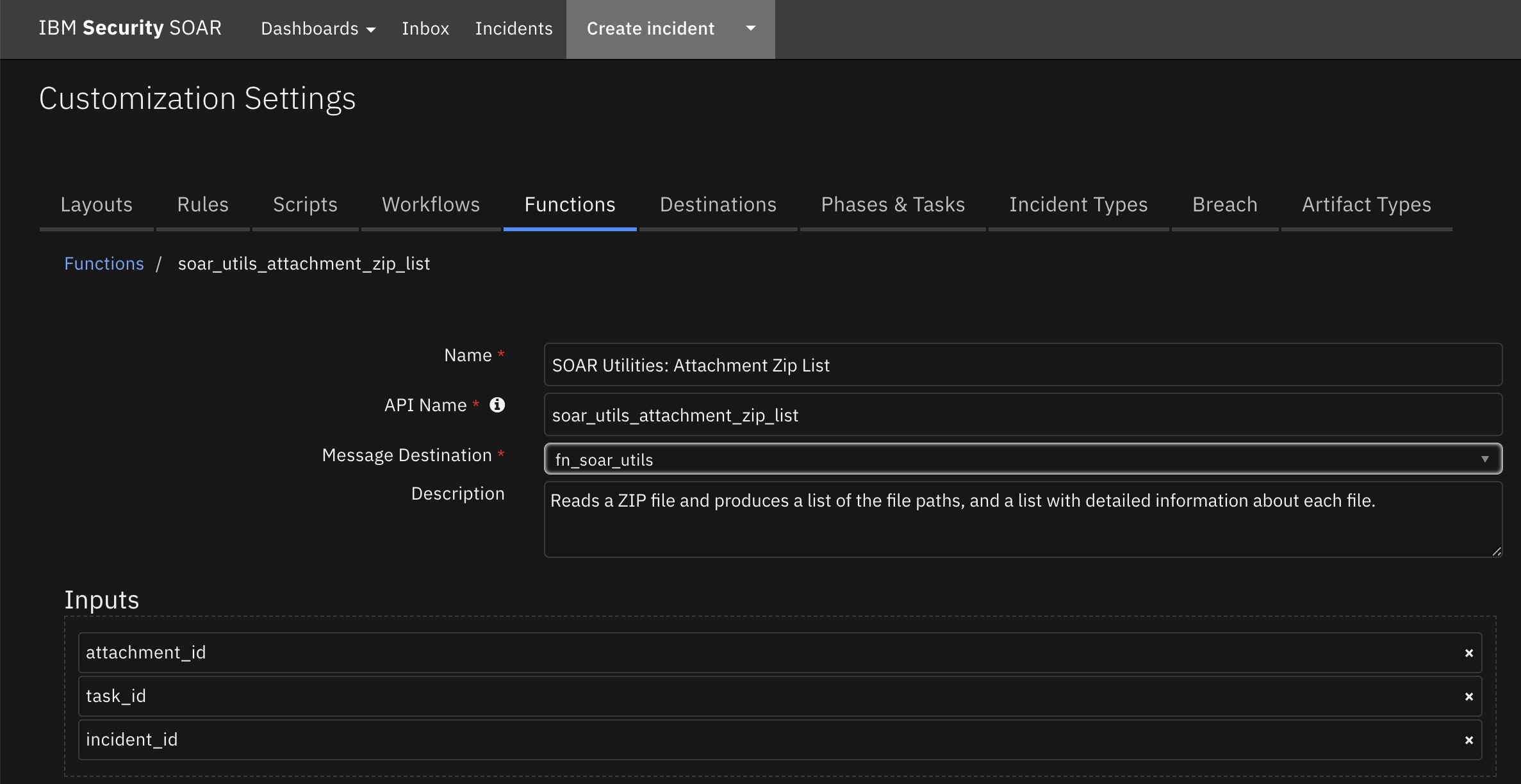Click the Breach tab
The width and height of the screenshot is (1521, 784).
1225,204
